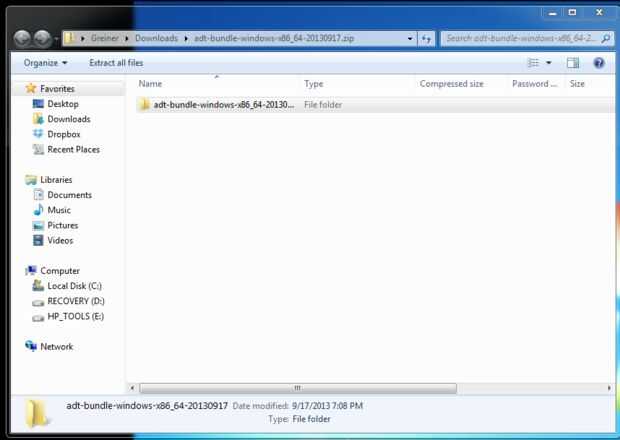Go forward with the Forward arrow button
The height and width of the screenshot is (440, 620).
(x=42, y=39)
